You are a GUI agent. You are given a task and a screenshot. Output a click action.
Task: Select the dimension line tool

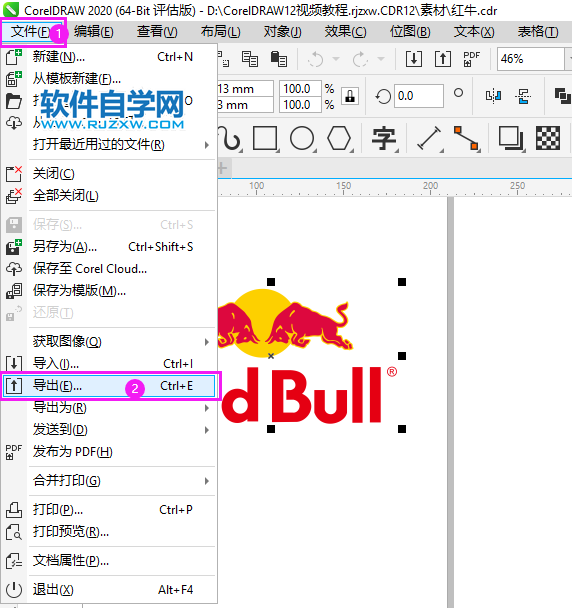[x=429, y=138]
